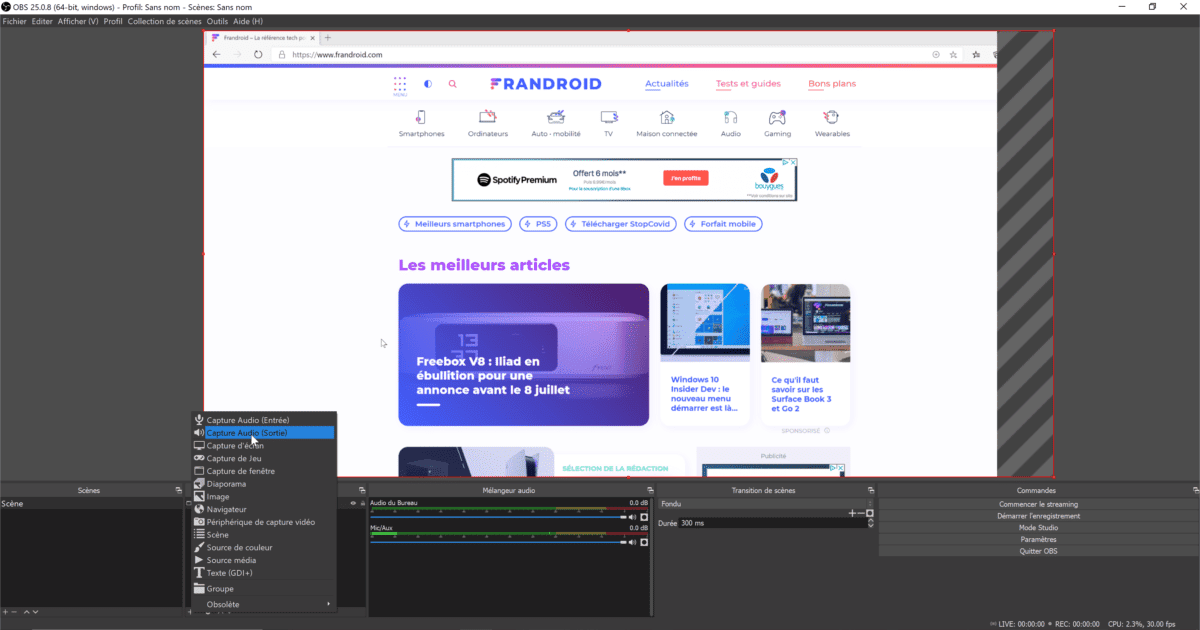This screenshot has height=630, width=1200.
Task: Click the Durée 300 ms field
Action: (x=770, y=523)
